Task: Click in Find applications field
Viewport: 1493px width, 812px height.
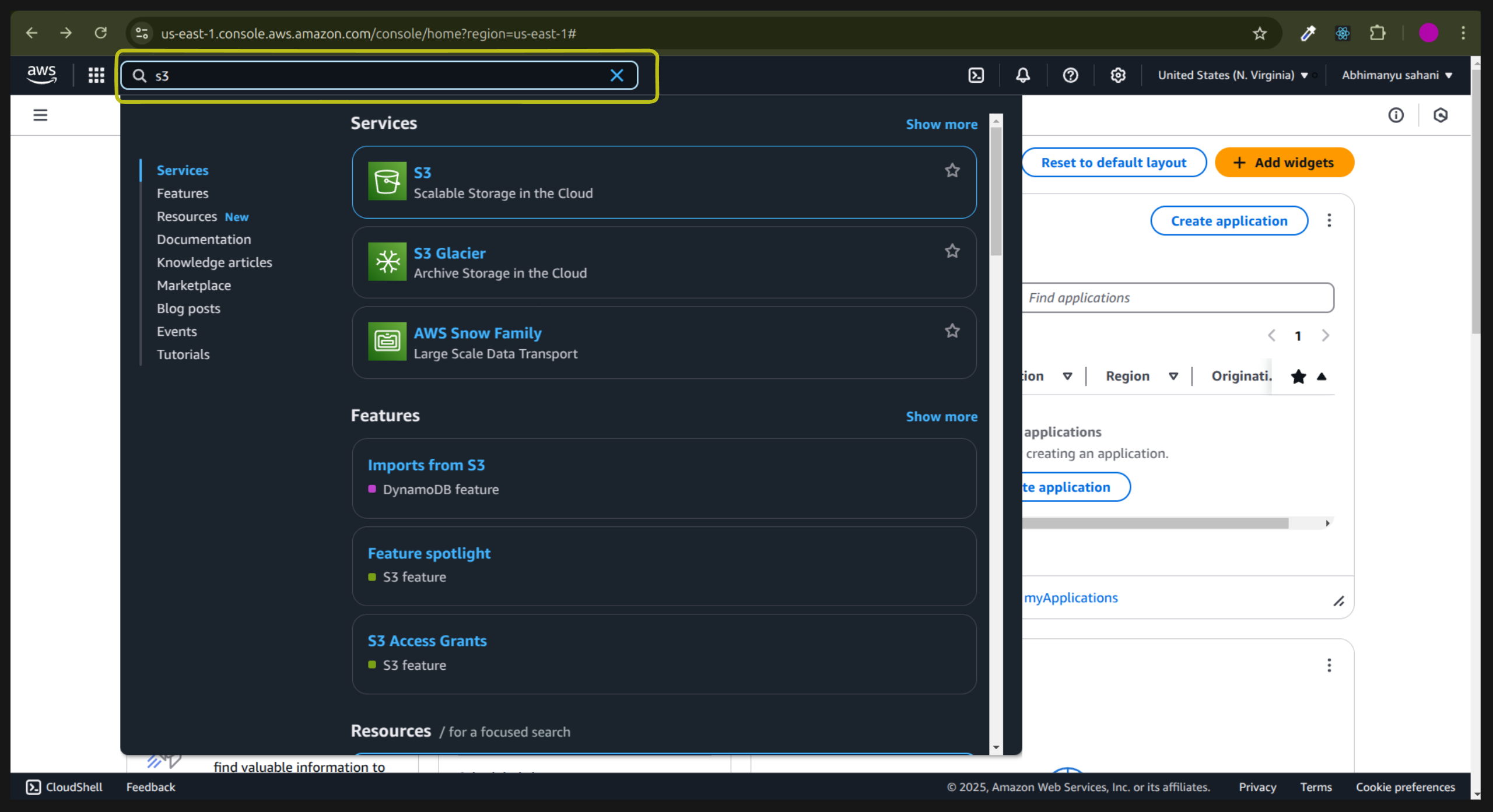Action: coord(1177,298)
